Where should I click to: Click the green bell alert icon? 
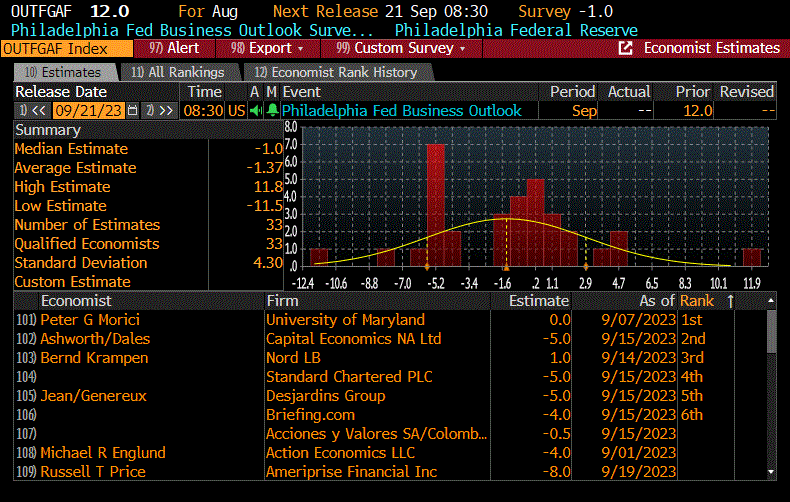272,110
